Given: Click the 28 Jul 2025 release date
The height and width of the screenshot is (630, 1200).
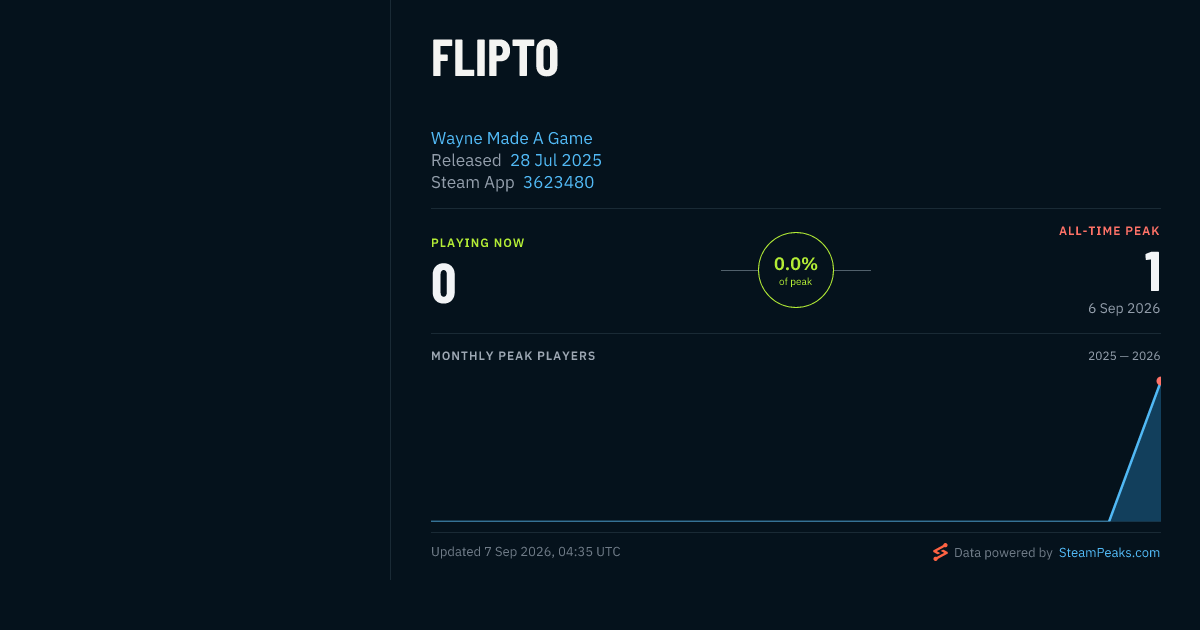Looking at the screenshot, I should pos(556,160).
